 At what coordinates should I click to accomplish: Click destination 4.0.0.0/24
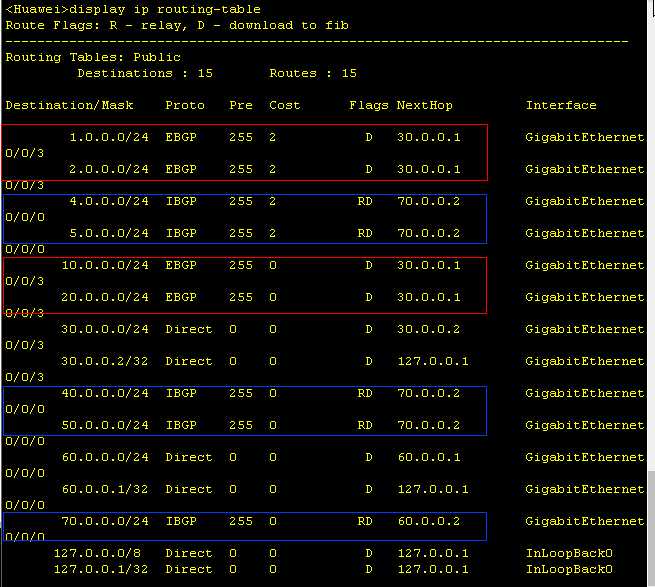(x=109, y=201)
